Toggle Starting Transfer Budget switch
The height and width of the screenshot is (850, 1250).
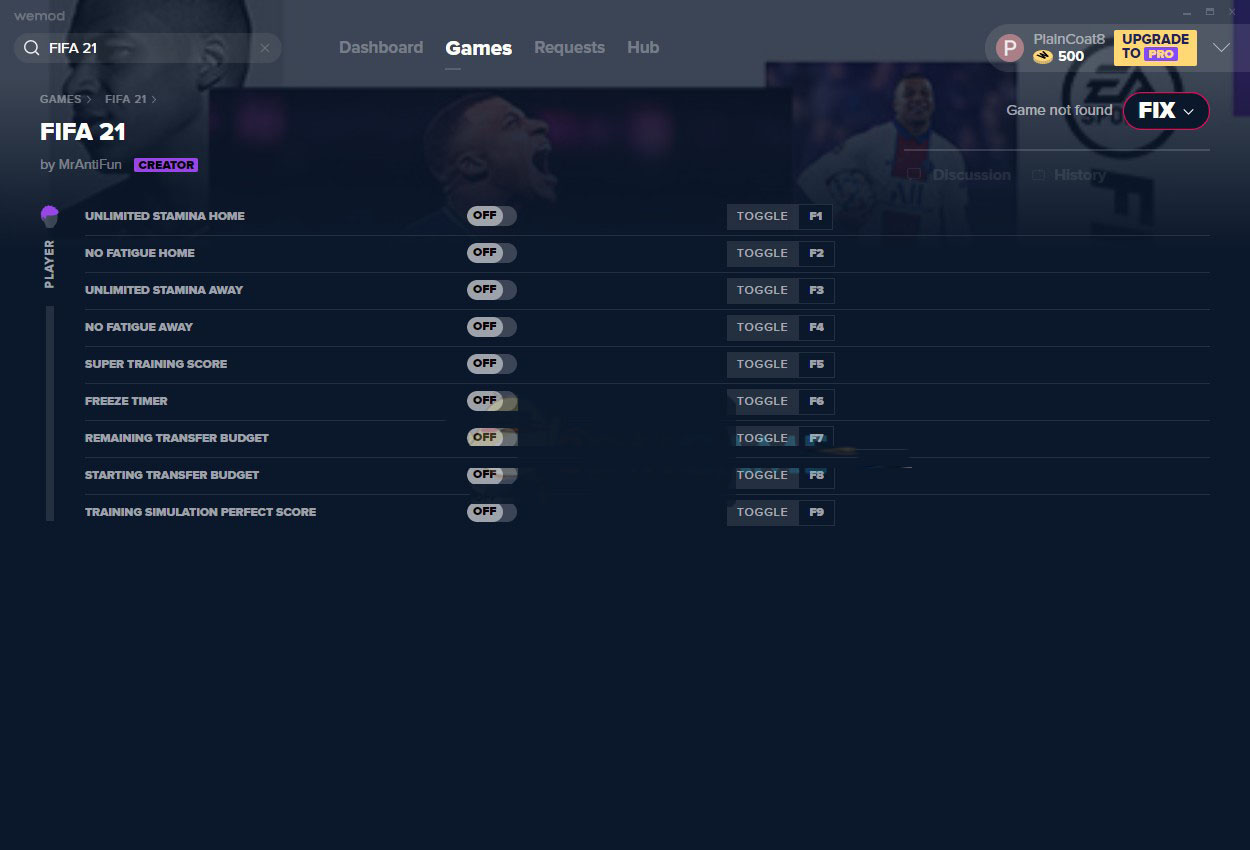pyautogui.click(x=492, y=475)
